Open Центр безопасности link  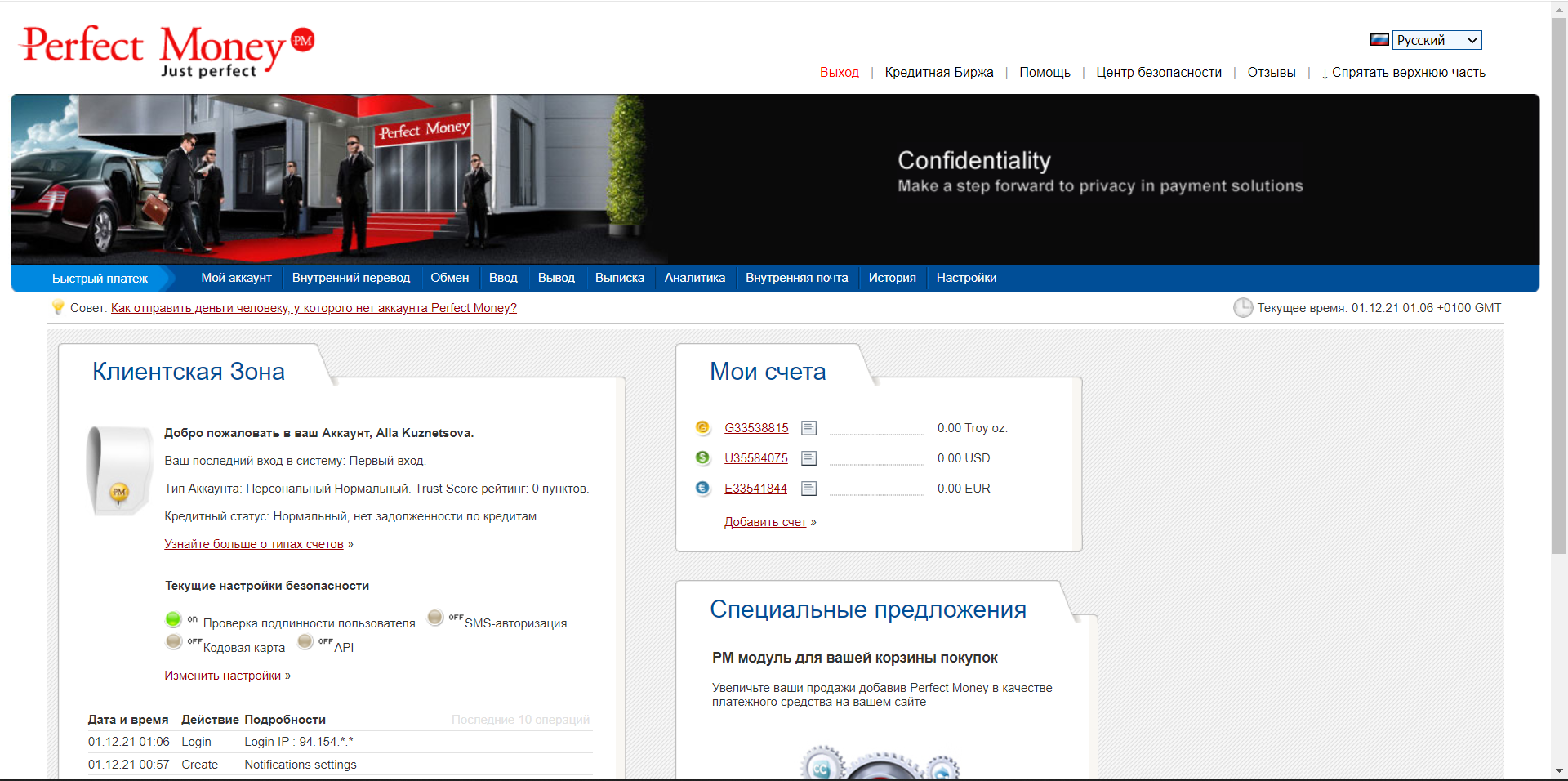(1159, 72)
